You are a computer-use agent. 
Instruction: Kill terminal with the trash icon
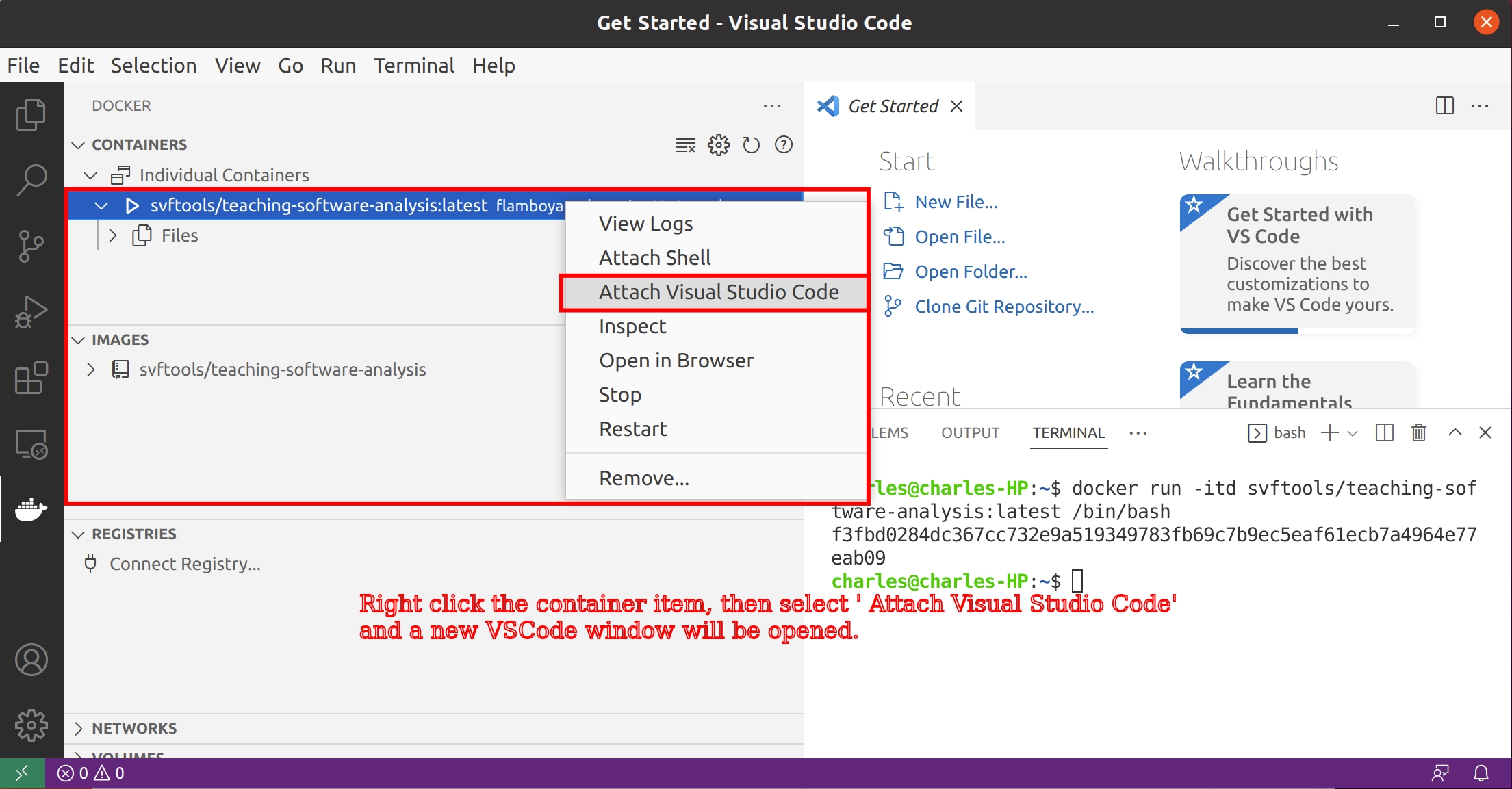[1419, 432]
